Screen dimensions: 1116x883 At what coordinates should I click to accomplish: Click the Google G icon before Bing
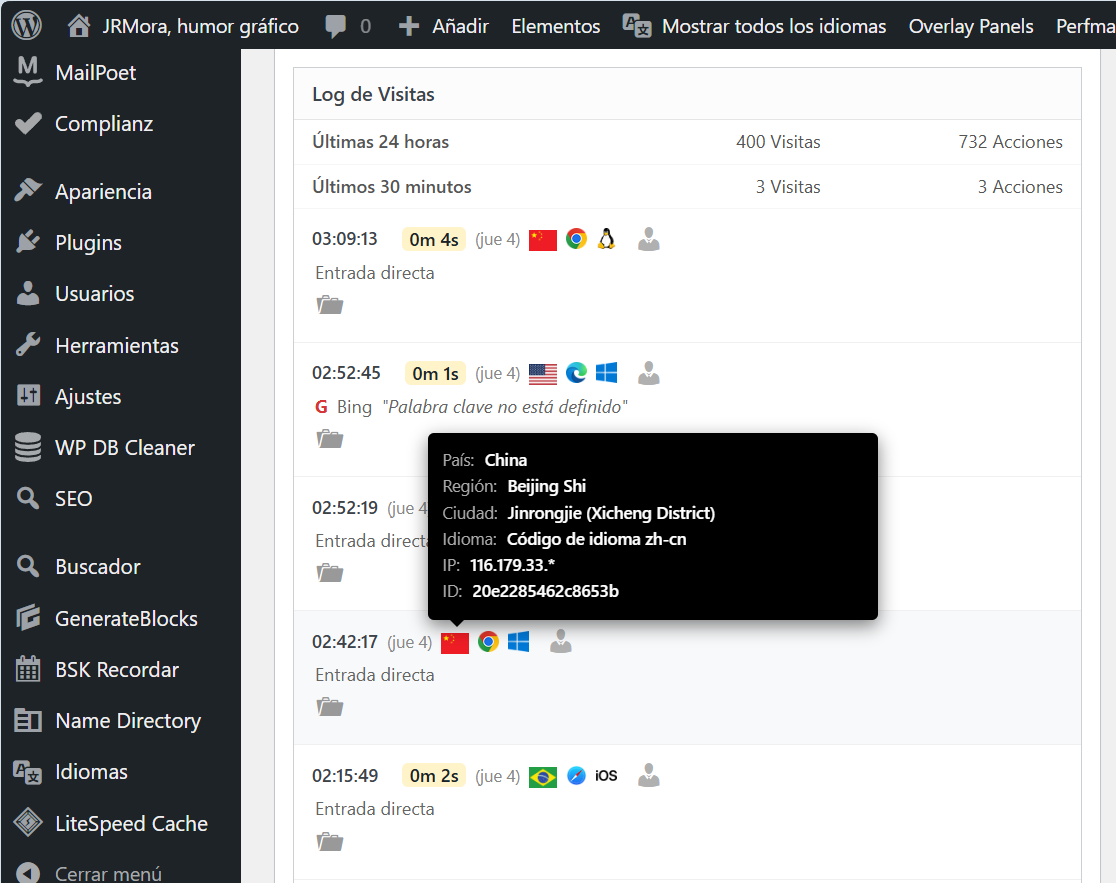tap(320, 406)
